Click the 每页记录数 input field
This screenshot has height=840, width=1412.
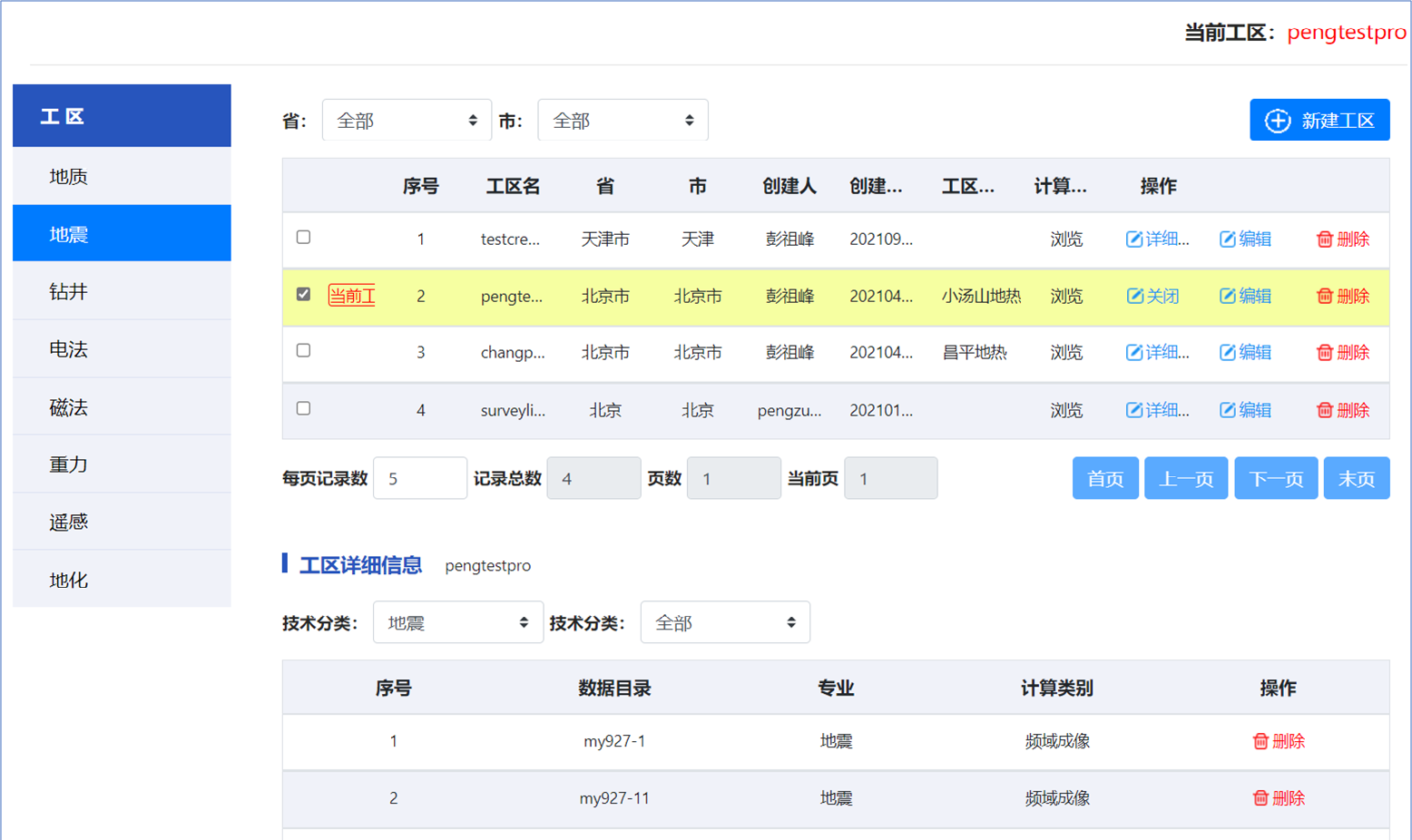click(420, 478)
